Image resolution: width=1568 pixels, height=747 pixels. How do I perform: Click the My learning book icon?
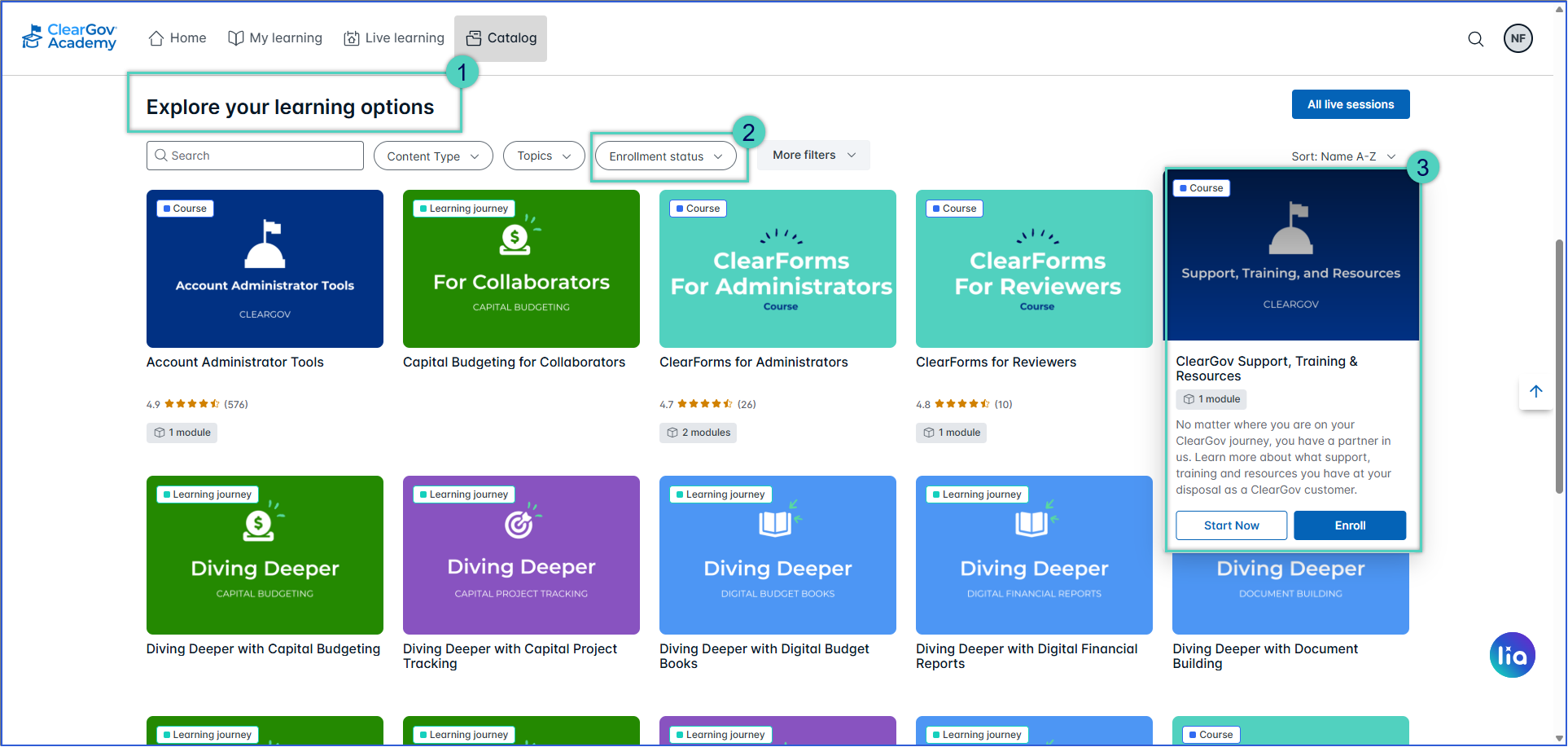[x=236, y=38]
